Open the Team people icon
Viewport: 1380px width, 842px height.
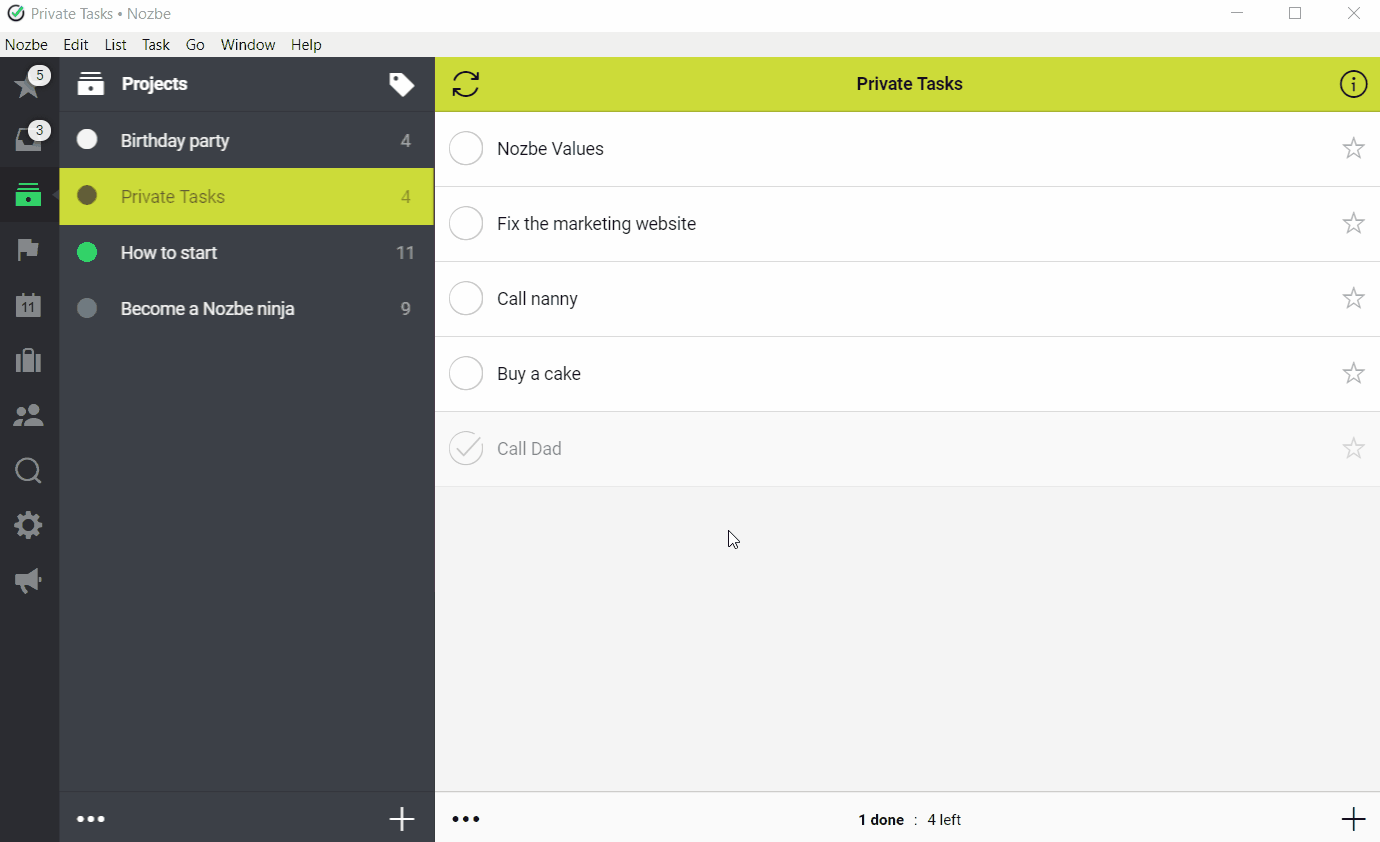28,416
